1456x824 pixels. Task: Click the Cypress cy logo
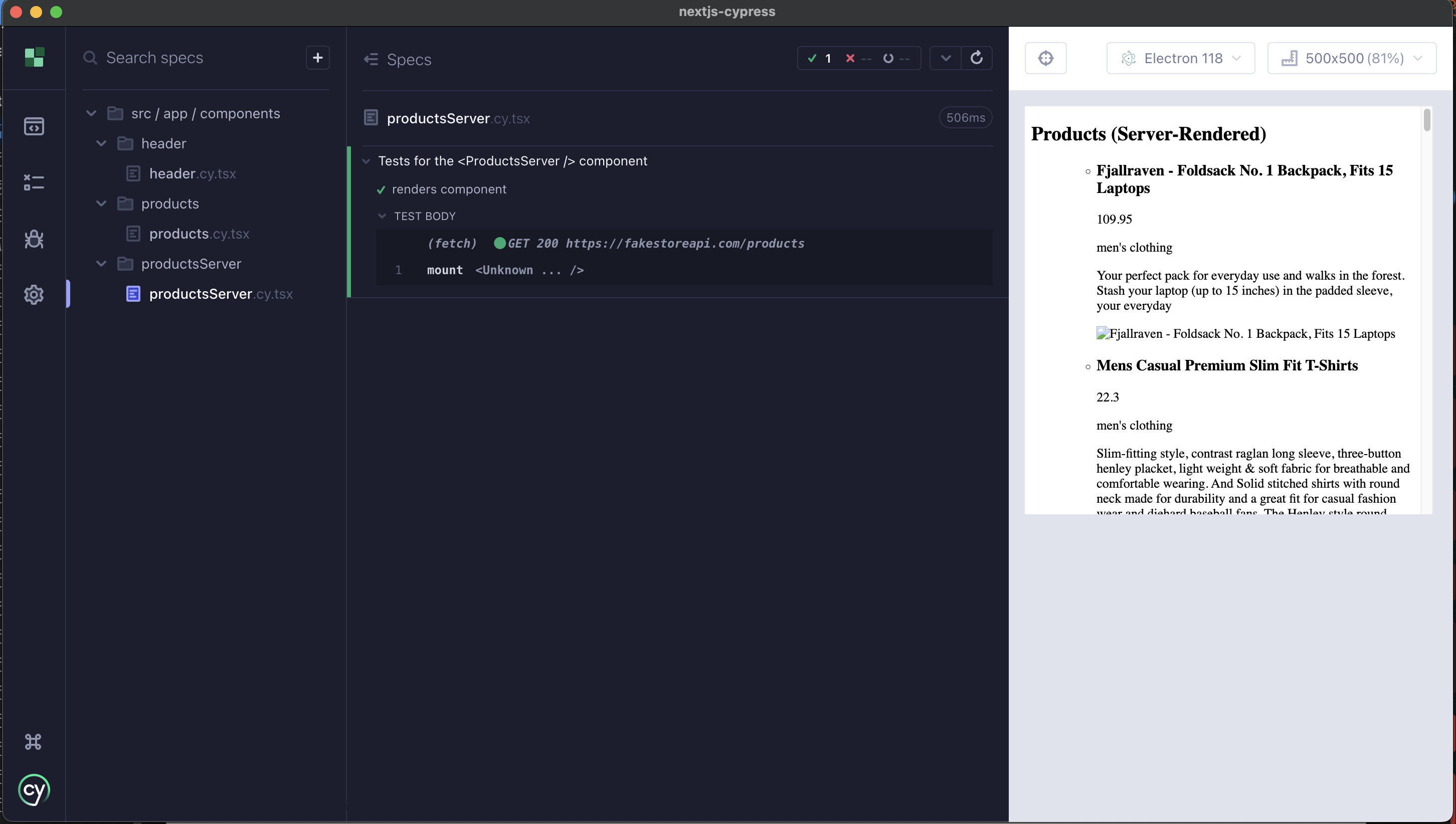click(x=34, y=790)
